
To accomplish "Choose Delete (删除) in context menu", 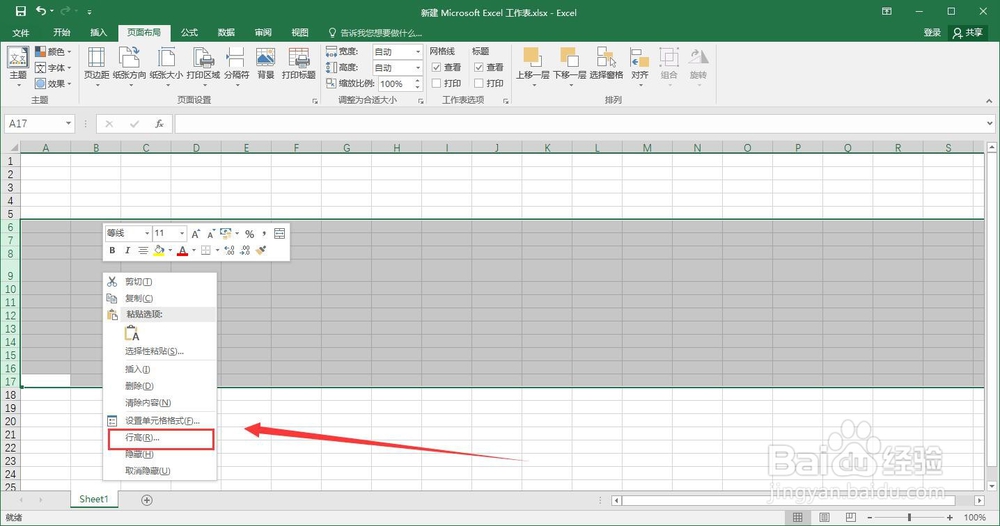I will point(161,386).
